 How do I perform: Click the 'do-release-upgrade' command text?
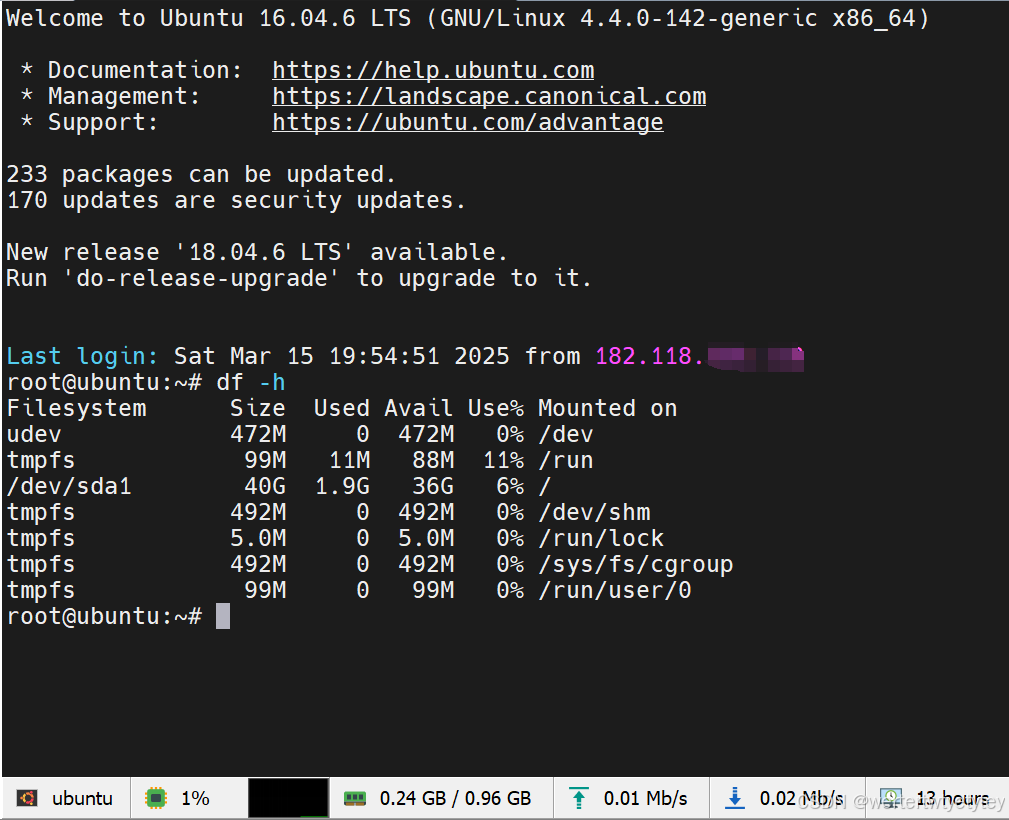point(201,279)
